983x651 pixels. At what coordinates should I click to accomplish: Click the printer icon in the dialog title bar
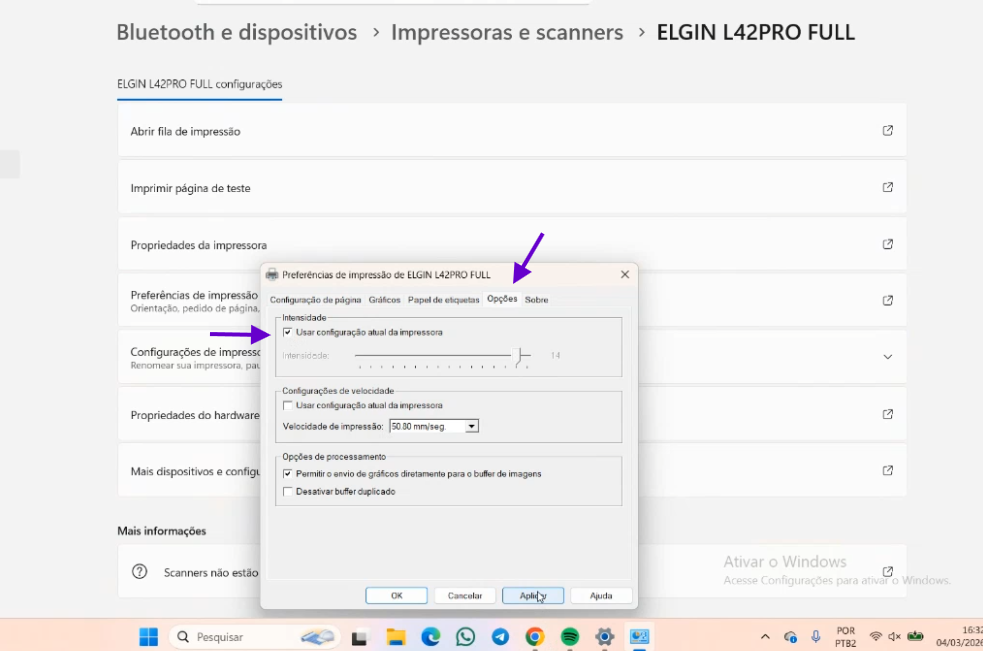pyautogui.click(x=272, y=275)
